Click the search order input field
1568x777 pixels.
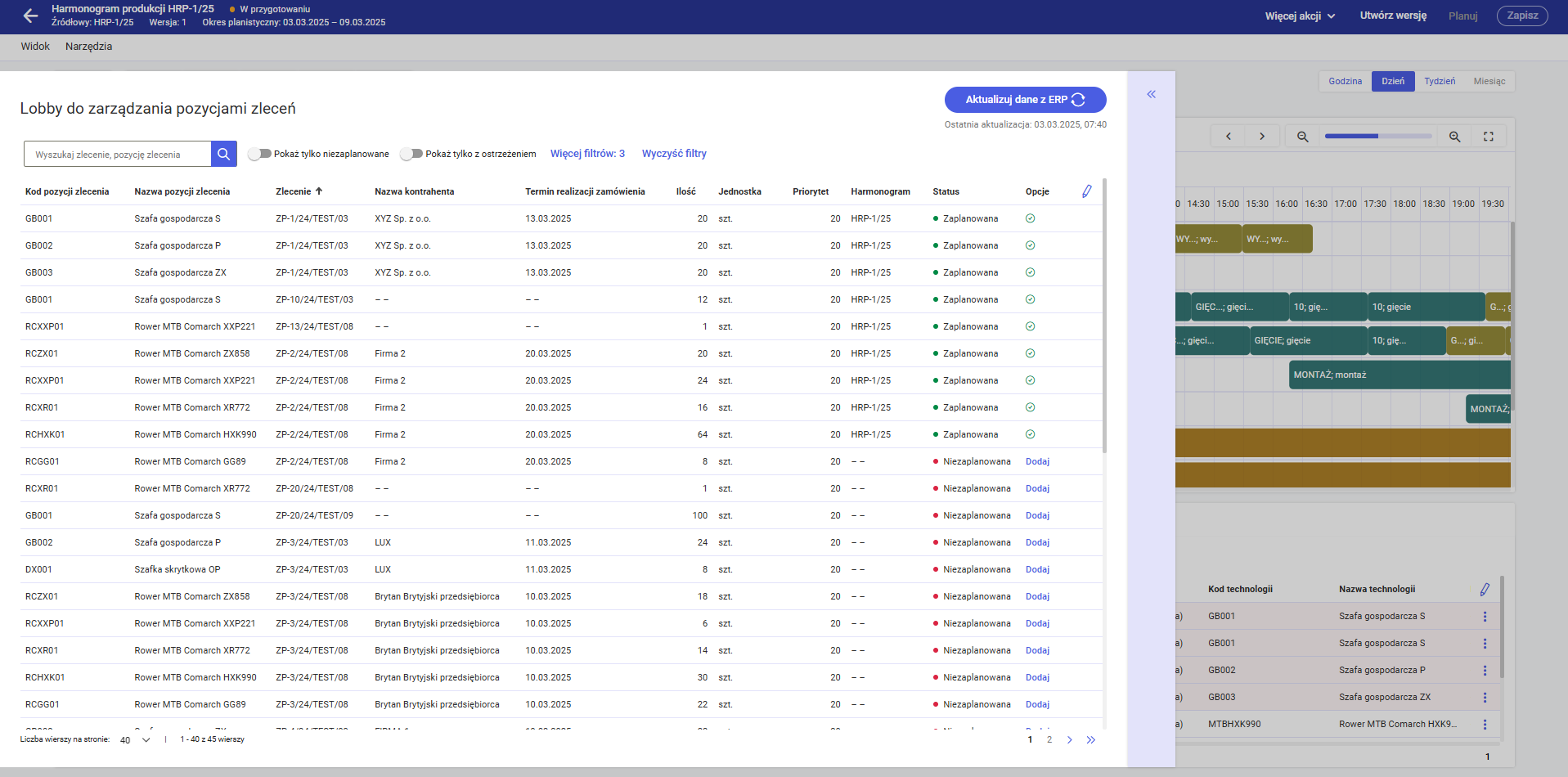pyautogui.click(x=118, y=154)
